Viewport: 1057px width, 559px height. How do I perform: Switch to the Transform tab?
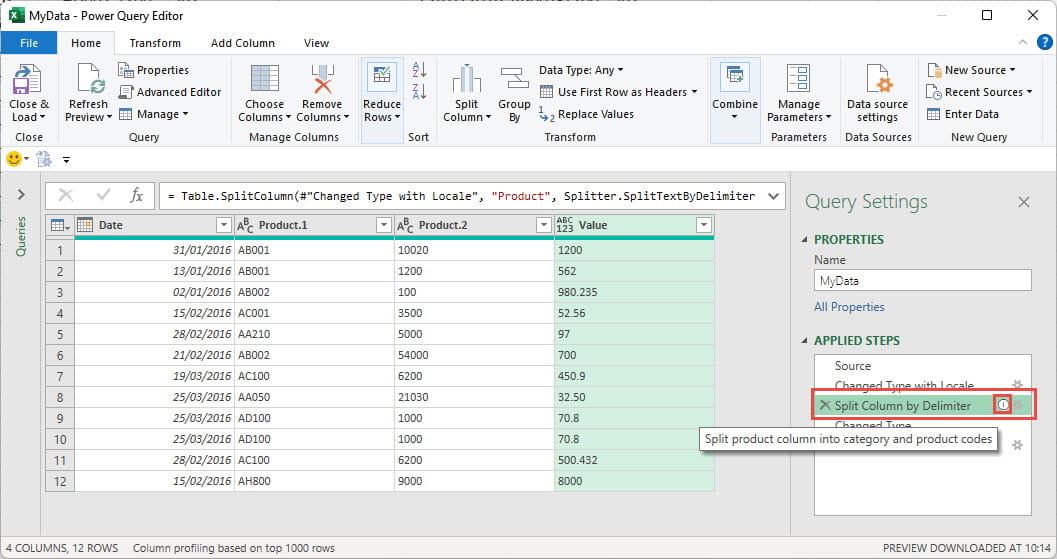tap(155, 43)
